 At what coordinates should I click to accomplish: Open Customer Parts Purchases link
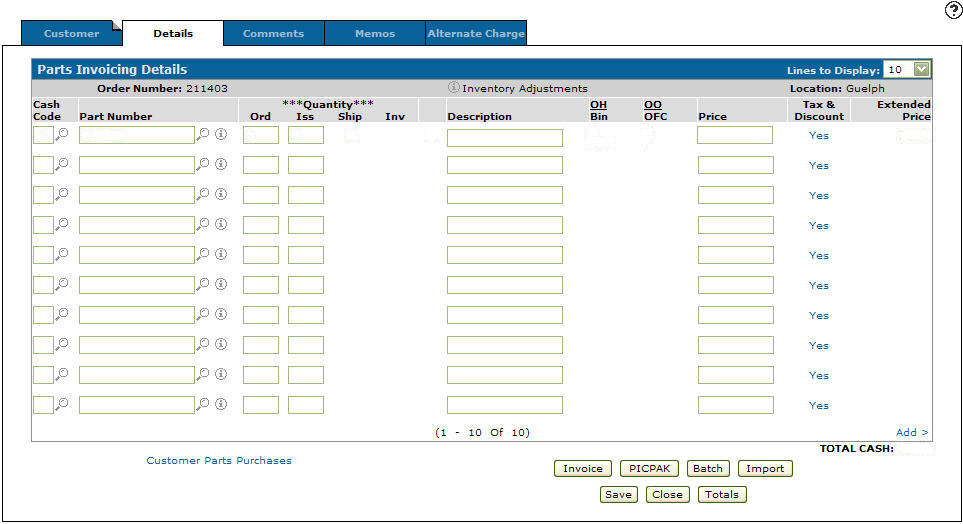click(x=219, y=461)
